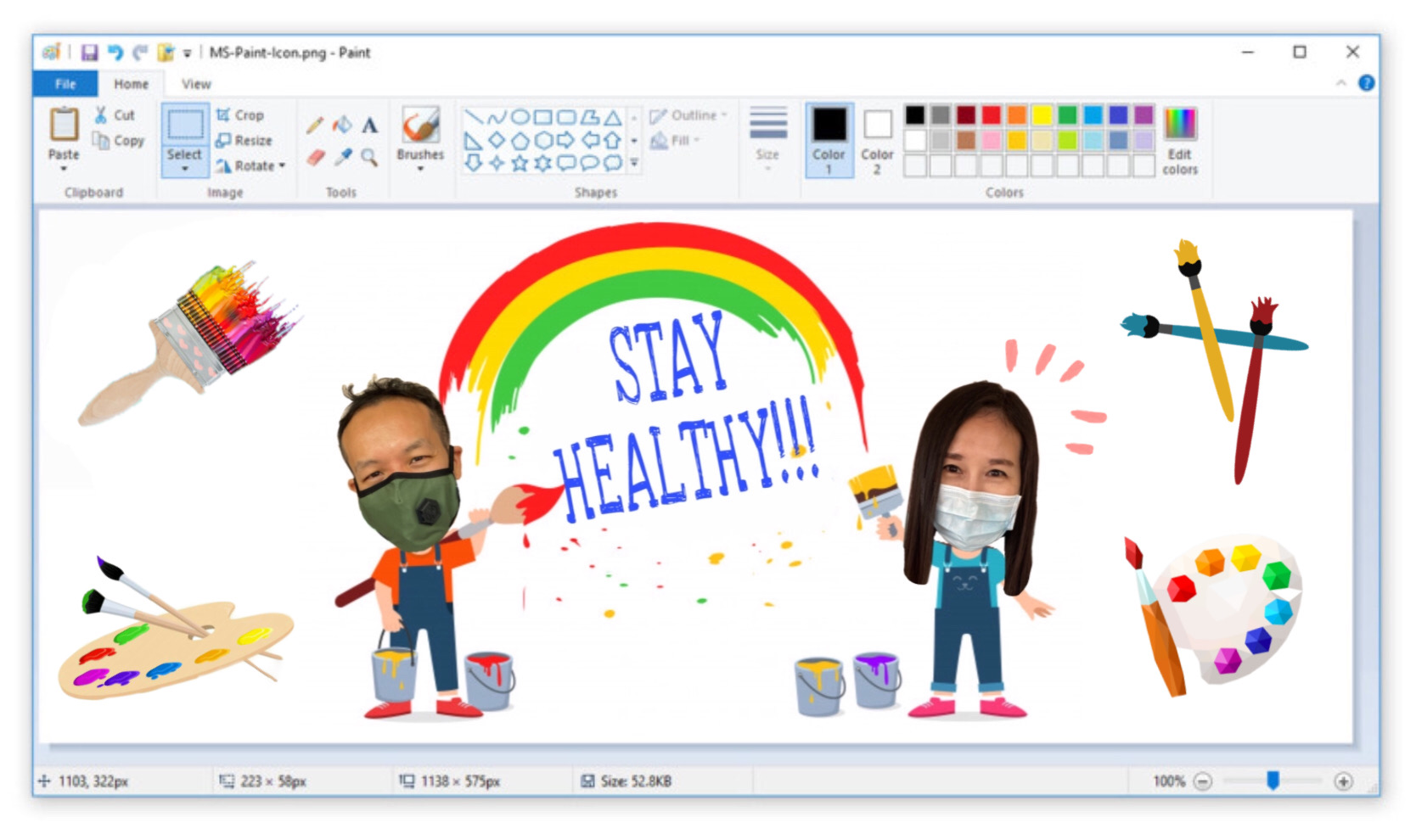This screenshot has width=1416, height=840.
Task: Choose the Right arrow shape
Action: coord(565,140)
